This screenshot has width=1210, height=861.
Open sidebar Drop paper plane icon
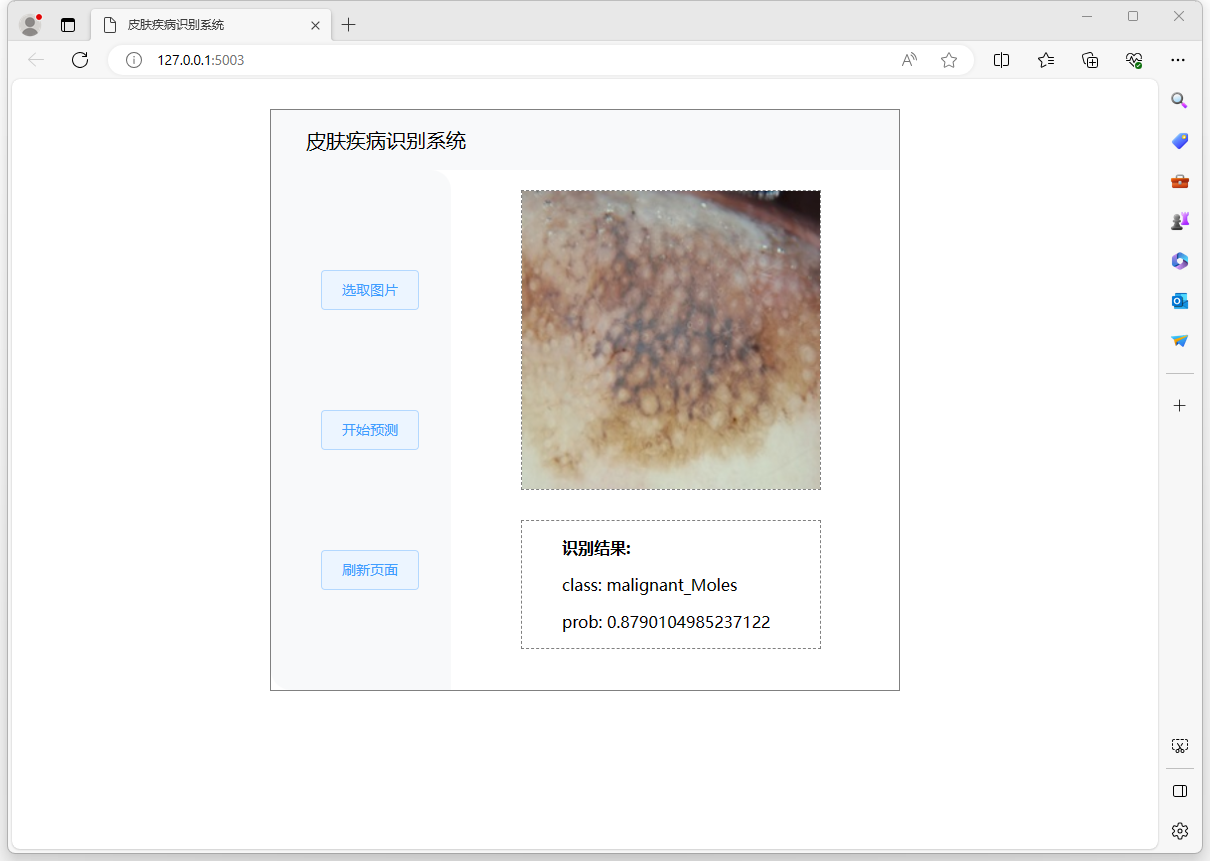1180,341
